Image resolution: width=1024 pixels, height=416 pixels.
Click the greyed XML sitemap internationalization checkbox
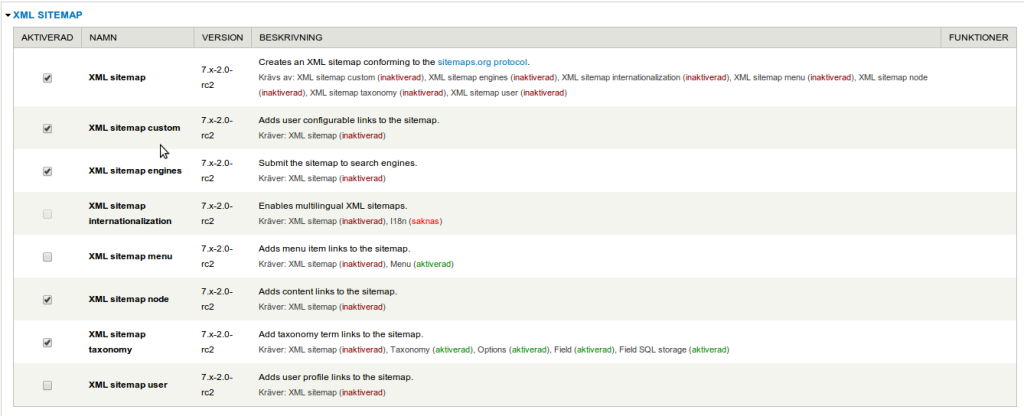47,214
